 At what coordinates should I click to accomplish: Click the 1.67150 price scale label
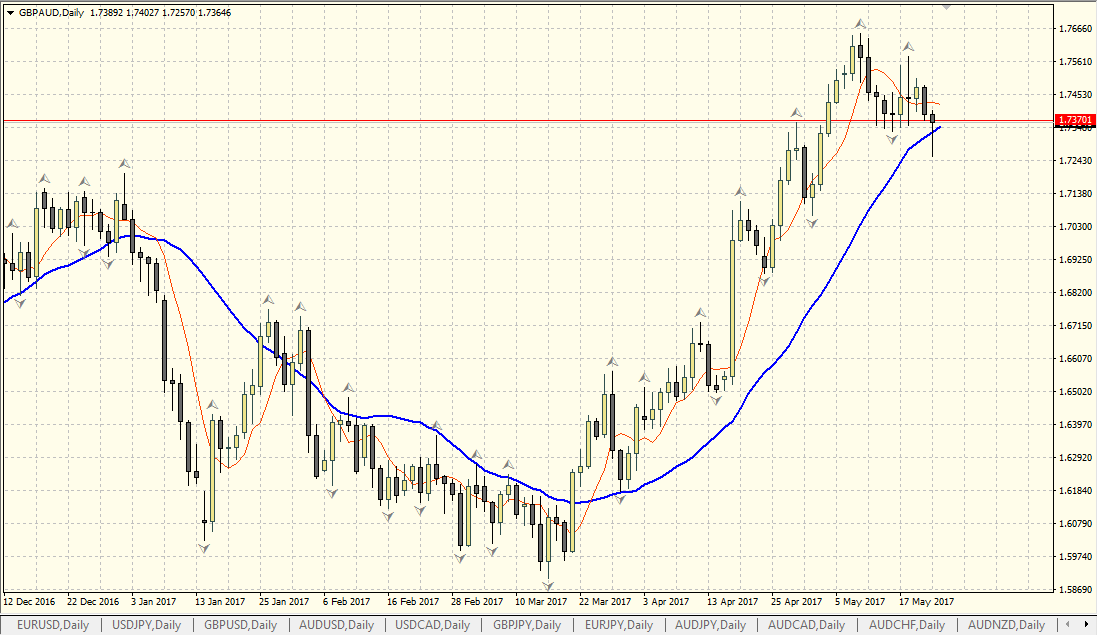click(x=1076, y=326)
